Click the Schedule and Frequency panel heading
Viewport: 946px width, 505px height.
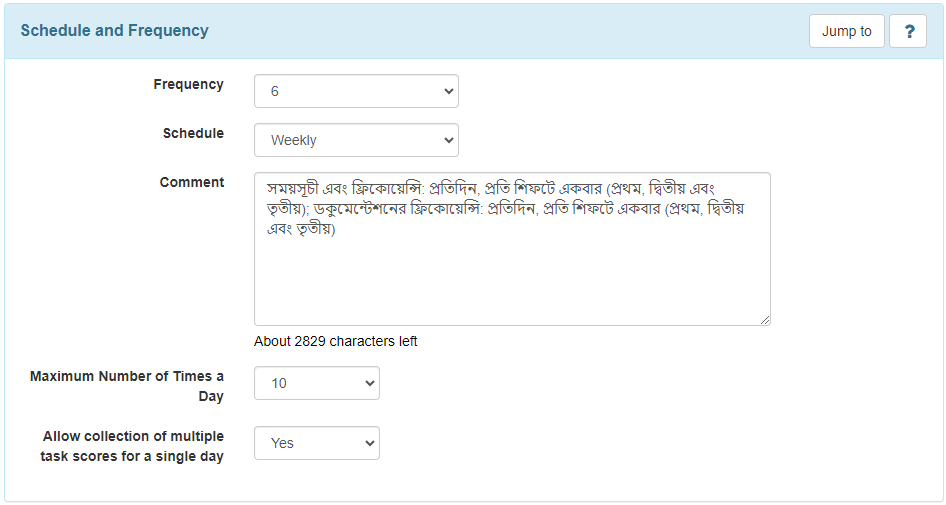[x=115, y=31]
